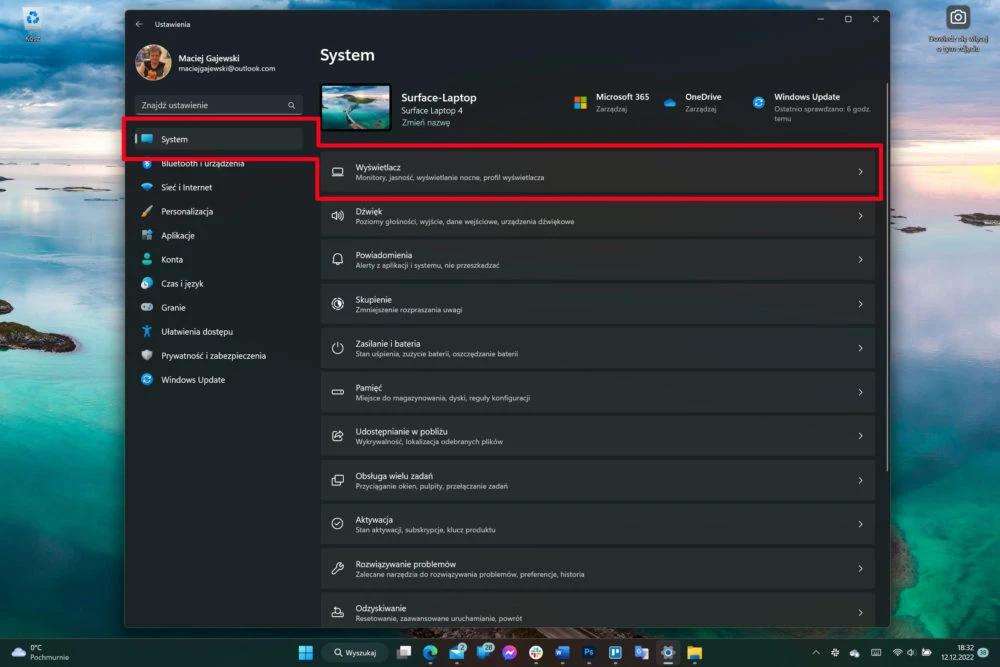Expand the Aktywacja row chevron
1000x667 pixels.
[x=860, y=524]
